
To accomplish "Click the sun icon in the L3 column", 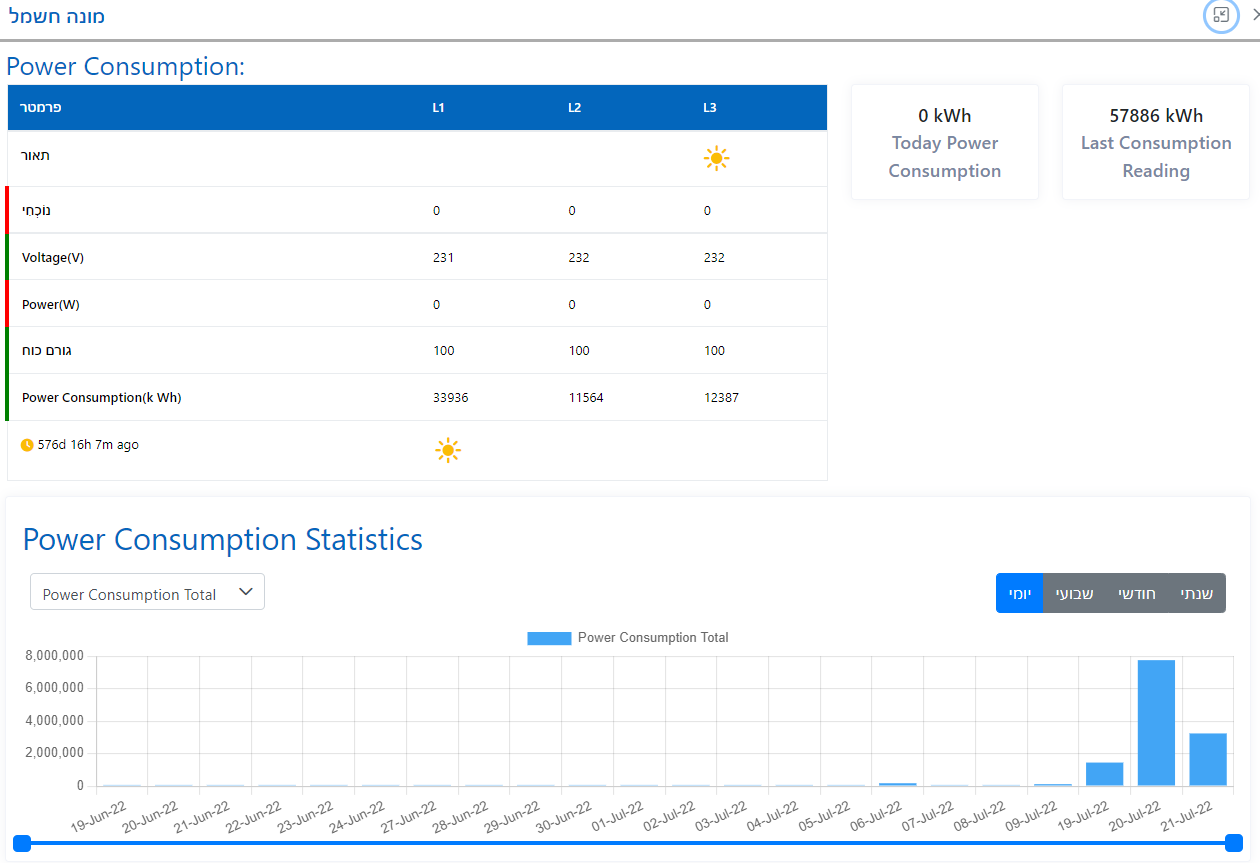I will coord(716,158).
